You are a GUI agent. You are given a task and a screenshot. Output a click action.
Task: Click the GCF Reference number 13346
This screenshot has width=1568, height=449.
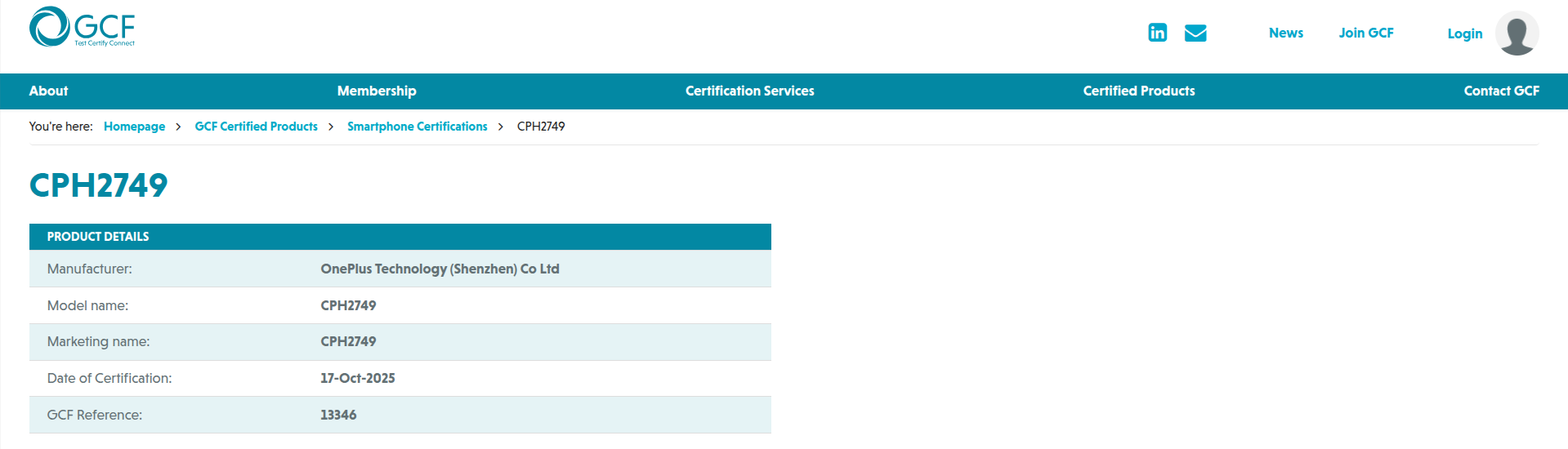pos(338,415)
